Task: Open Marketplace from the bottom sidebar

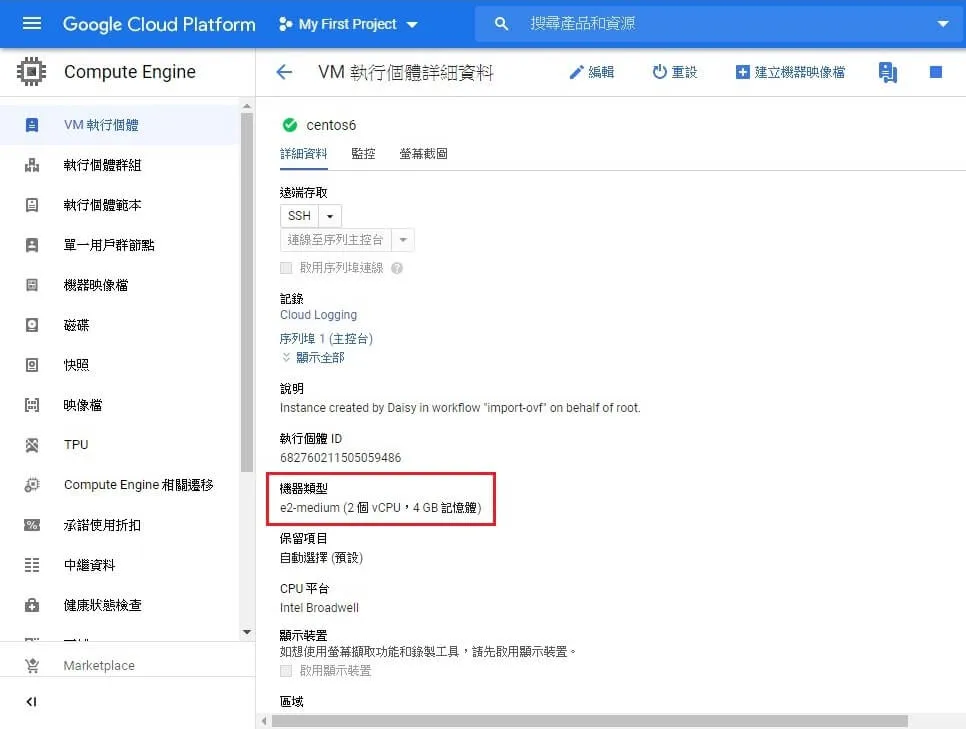Action: point(98,665)
